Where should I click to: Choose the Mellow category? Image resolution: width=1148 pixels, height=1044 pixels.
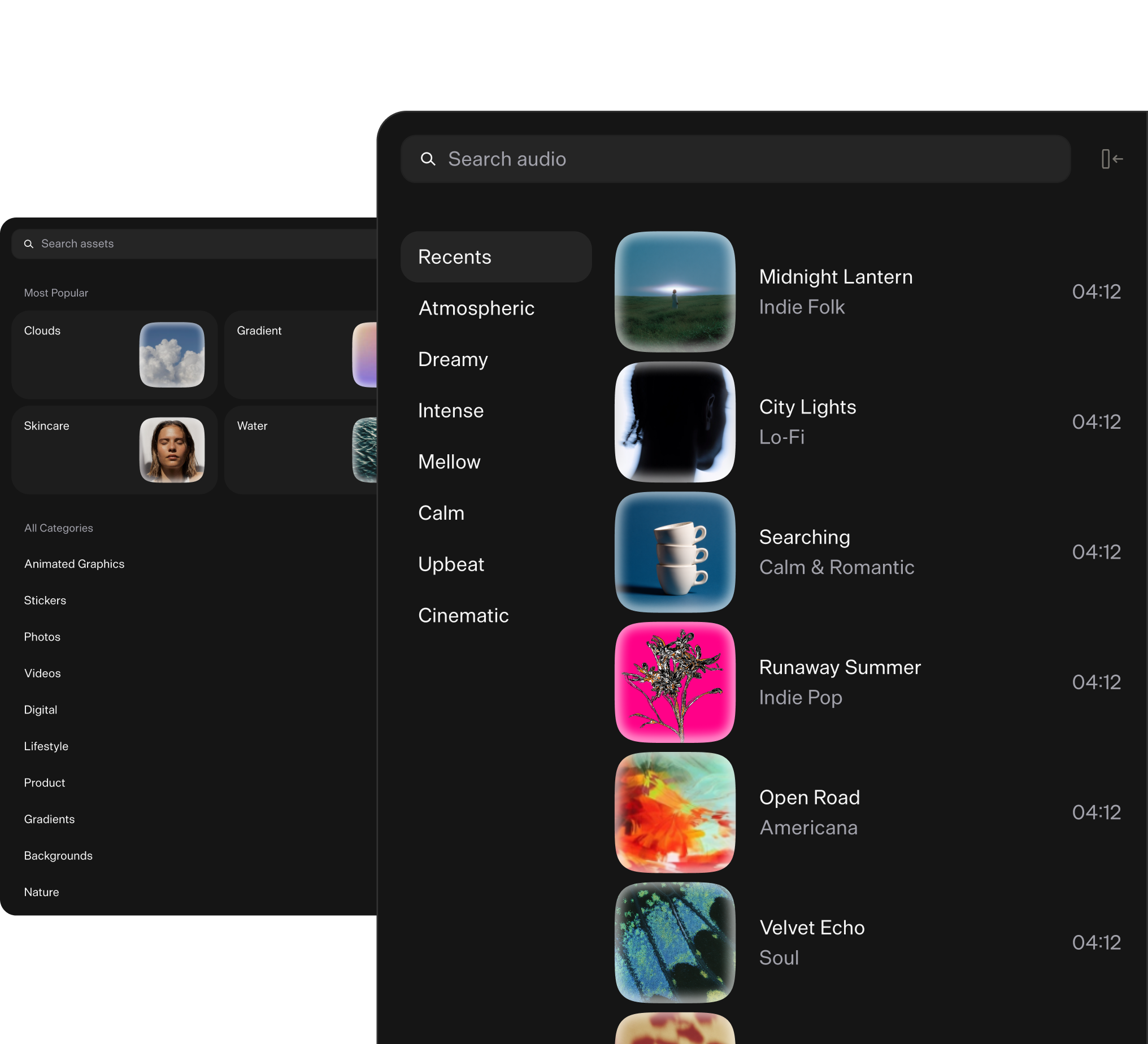(449, 462)
